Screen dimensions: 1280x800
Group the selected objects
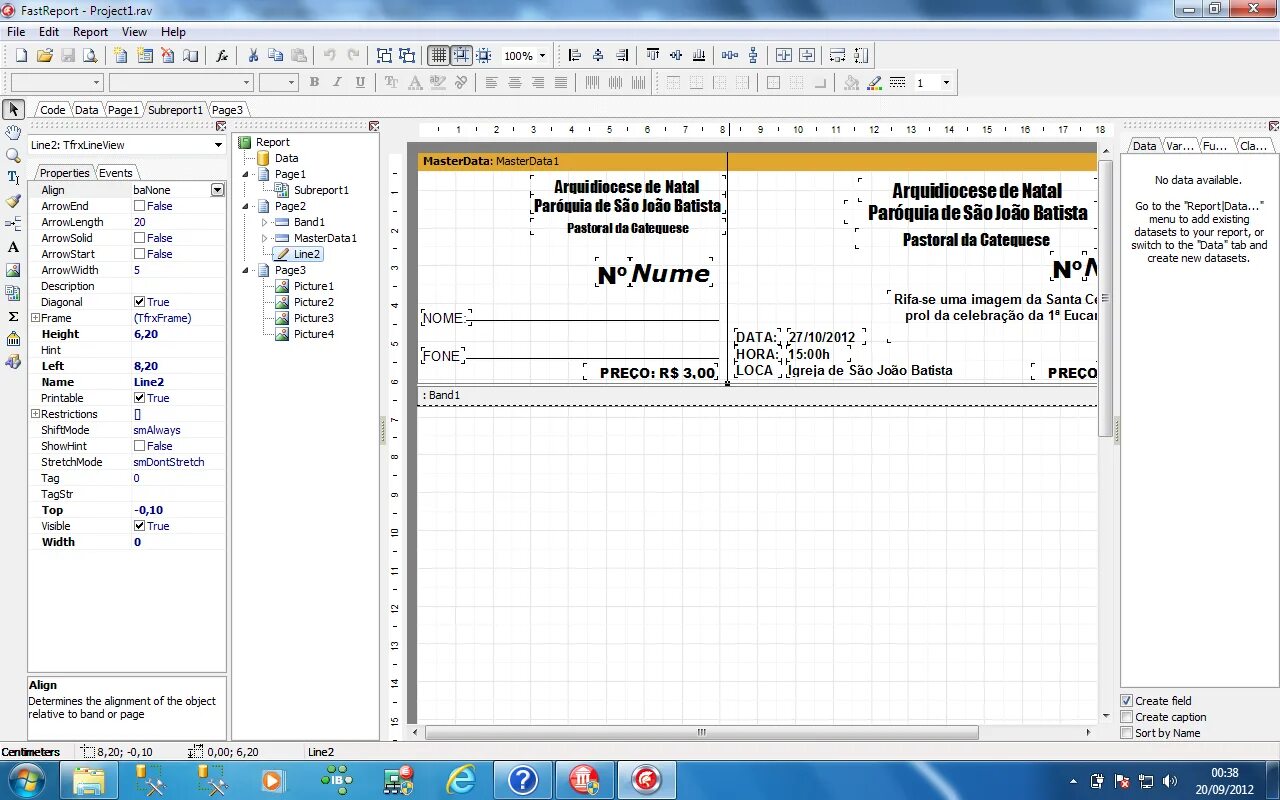384,56
